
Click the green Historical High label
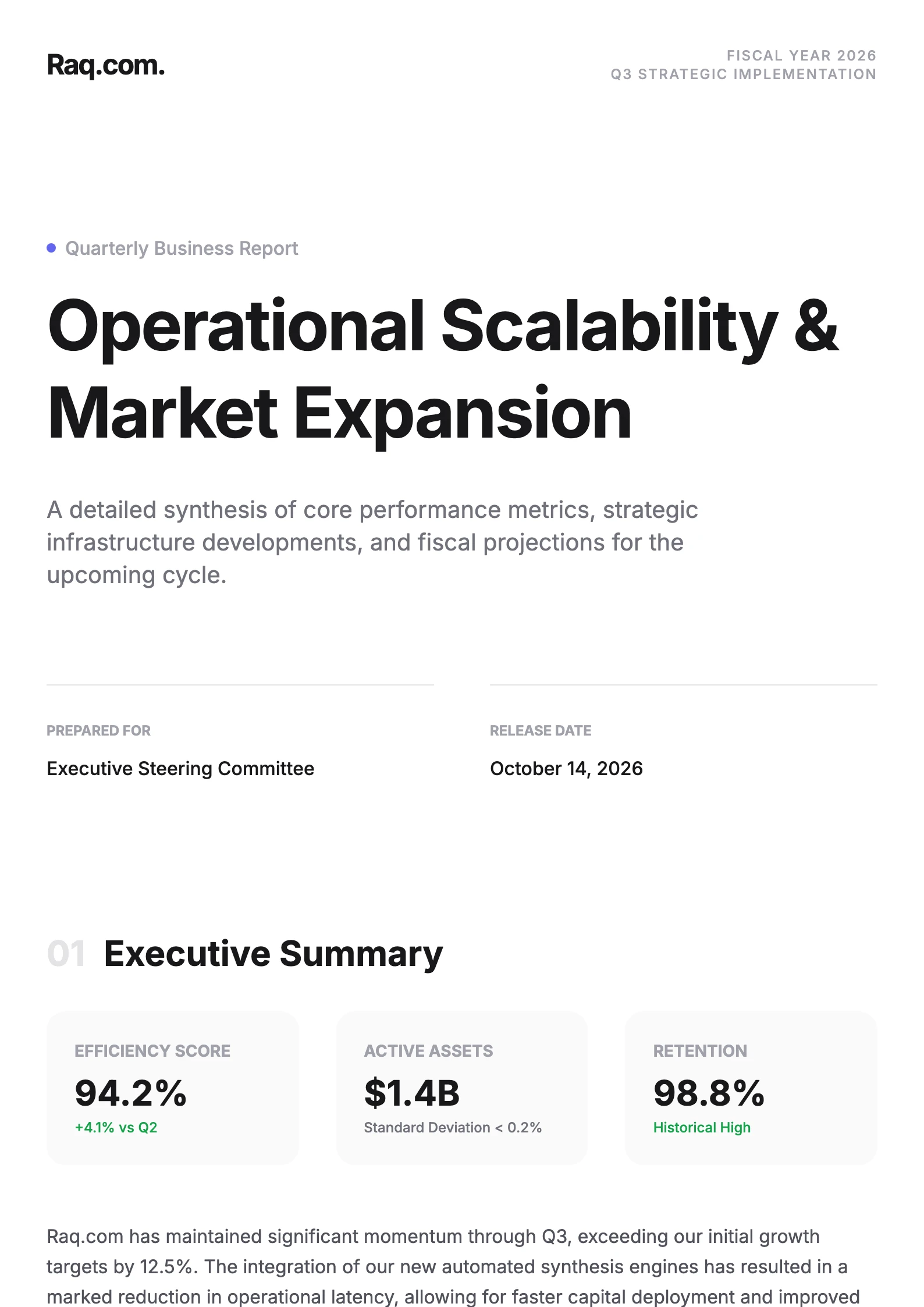[x=702, y=1127]
